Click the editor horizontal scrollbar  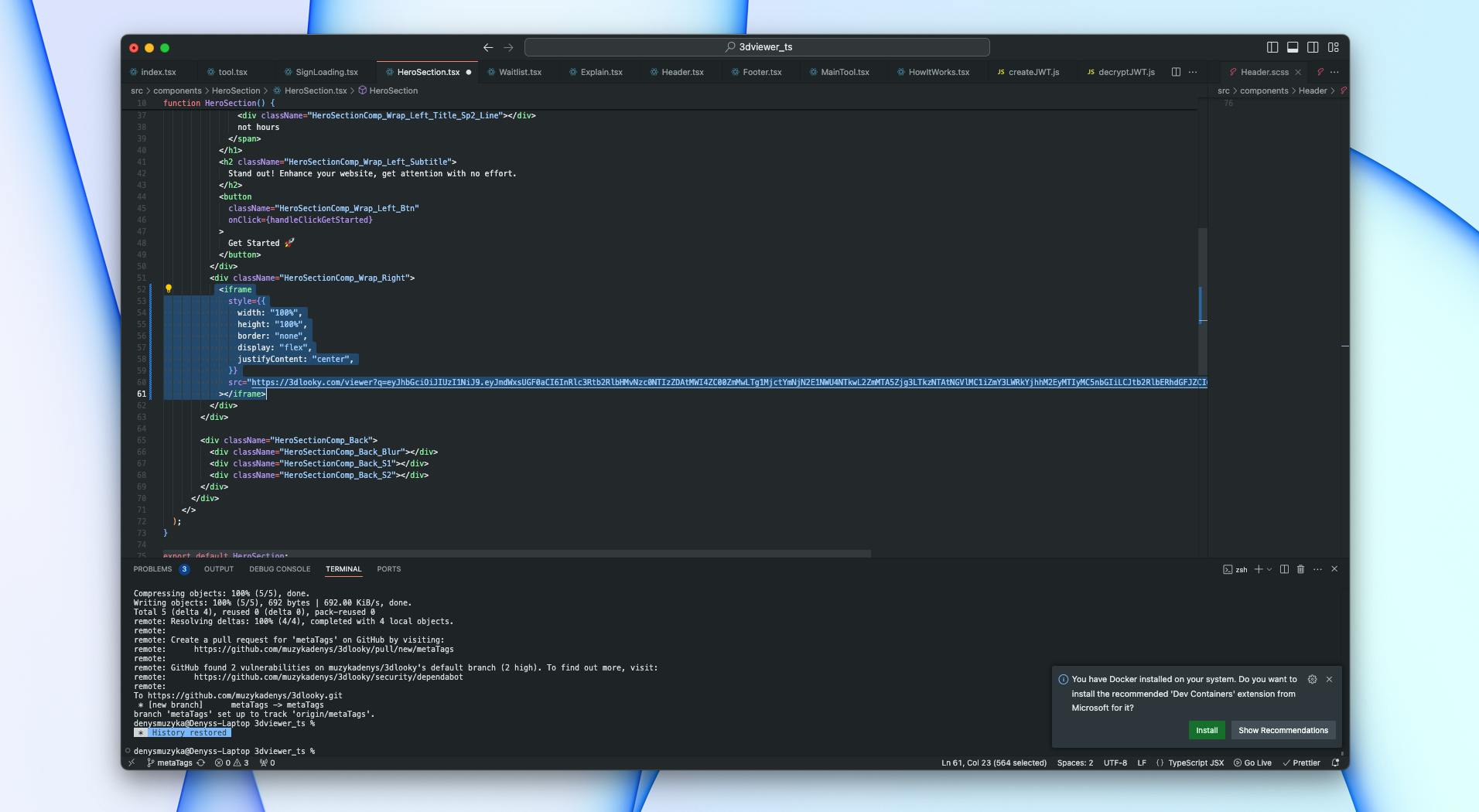click(x=517, y=554)
